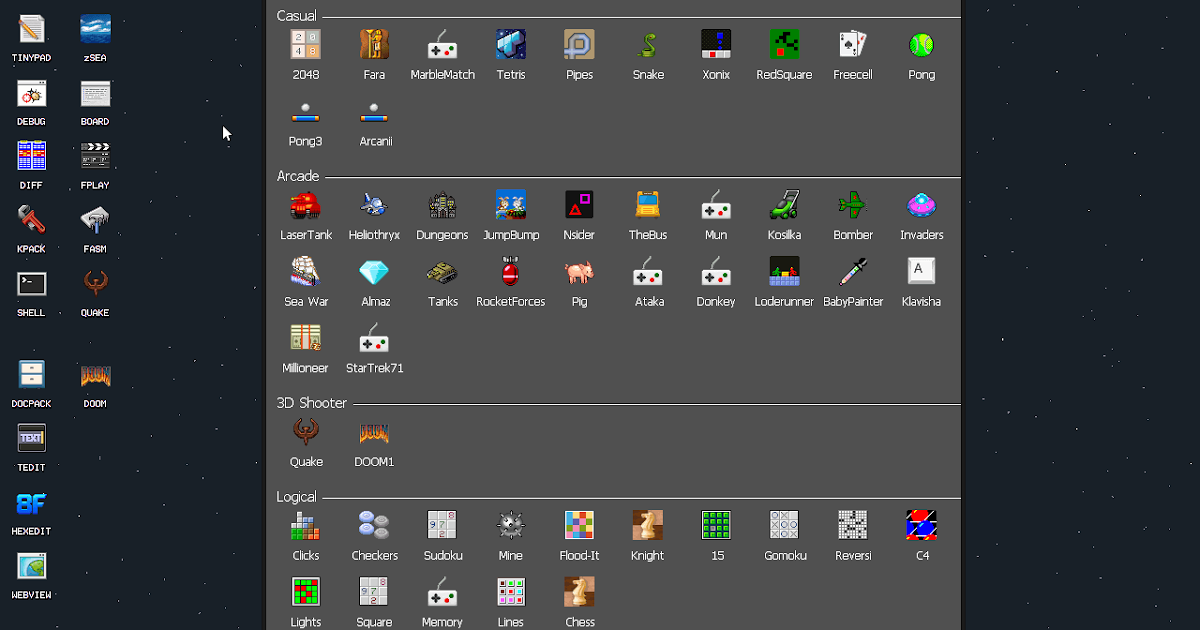1200x630 pixels.
Task: Open the Pipes game
Action: point(579,45)
